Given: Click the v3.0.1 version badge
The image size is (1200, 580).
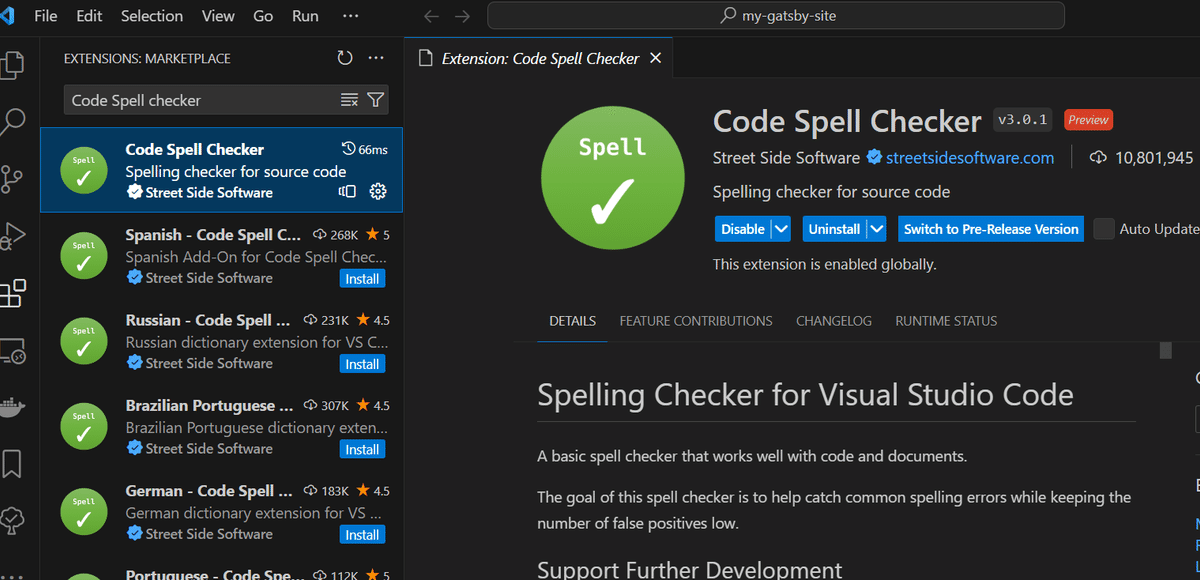Looking at the screenshot, I should pyautogui.click(x=1022, y=120).
